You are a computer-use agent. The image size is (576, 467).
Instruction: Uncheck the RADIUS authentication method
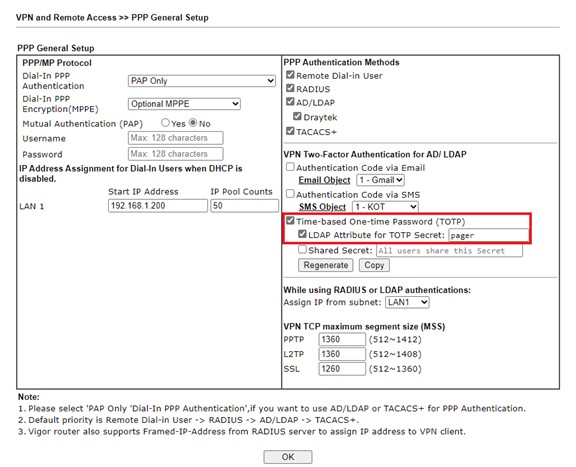[290, 88]
